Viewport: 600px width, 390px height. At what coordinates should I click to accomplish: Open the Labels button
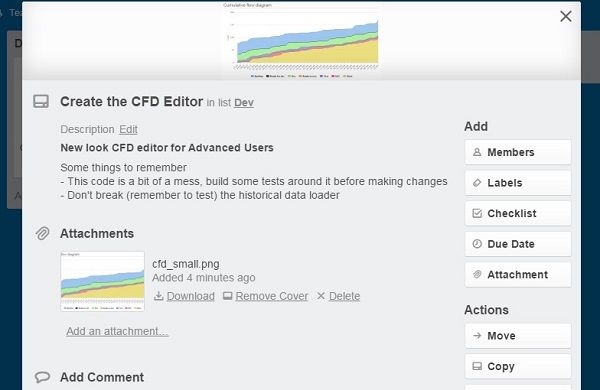518,183
